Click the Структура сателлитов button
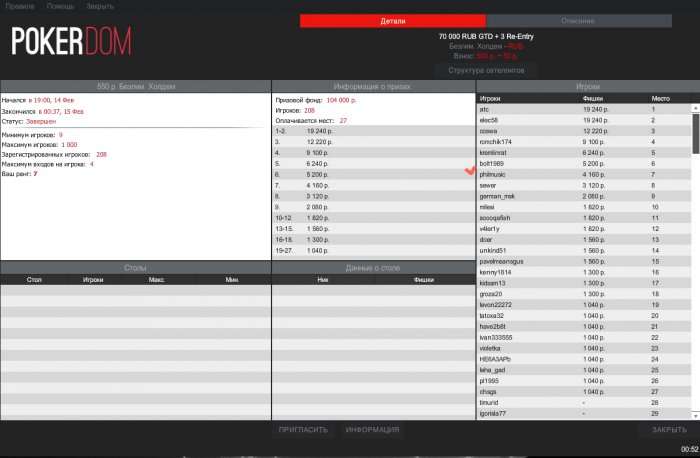The image size is (700, 458). pos(486,71)
